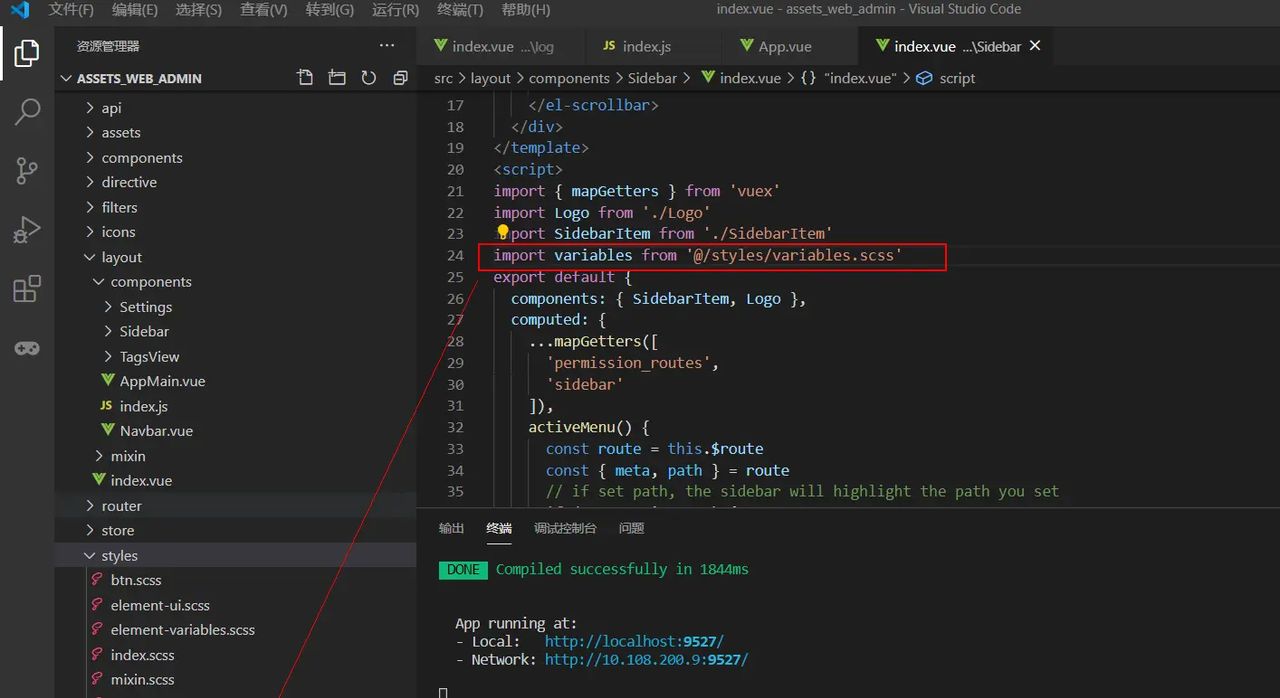The height and width of the screenshot is (698, 1280).
Task: Expand the api folder
Action: (111, 108)
